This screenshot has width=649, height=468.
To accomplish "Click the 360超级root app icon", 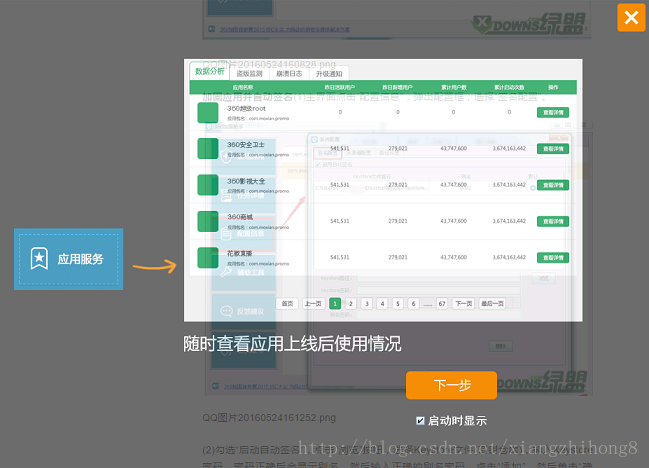I will pos(208,113).
